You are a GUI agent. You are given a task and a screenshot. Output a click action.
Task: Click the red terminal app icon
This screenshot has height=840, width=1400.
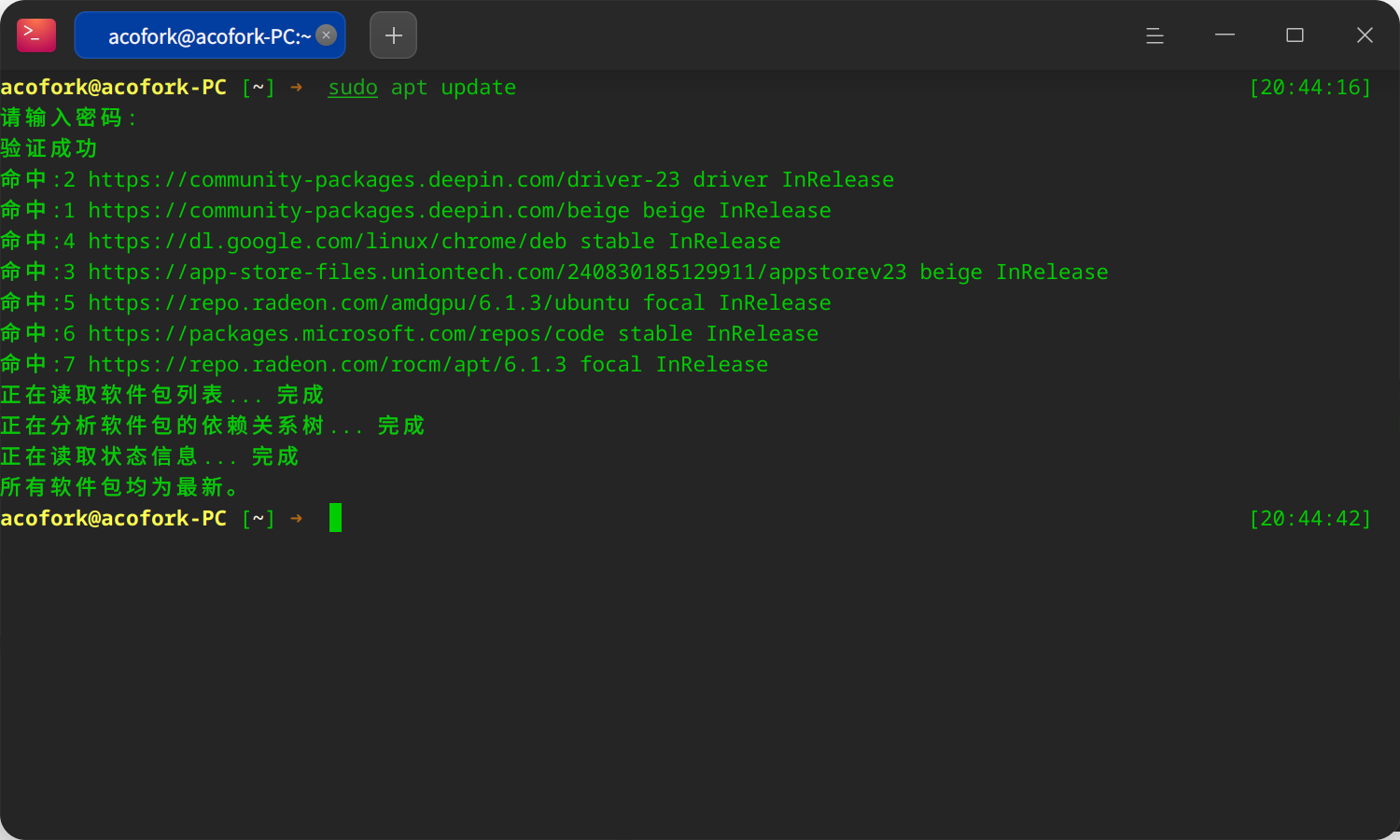click(x=36, y=35)
